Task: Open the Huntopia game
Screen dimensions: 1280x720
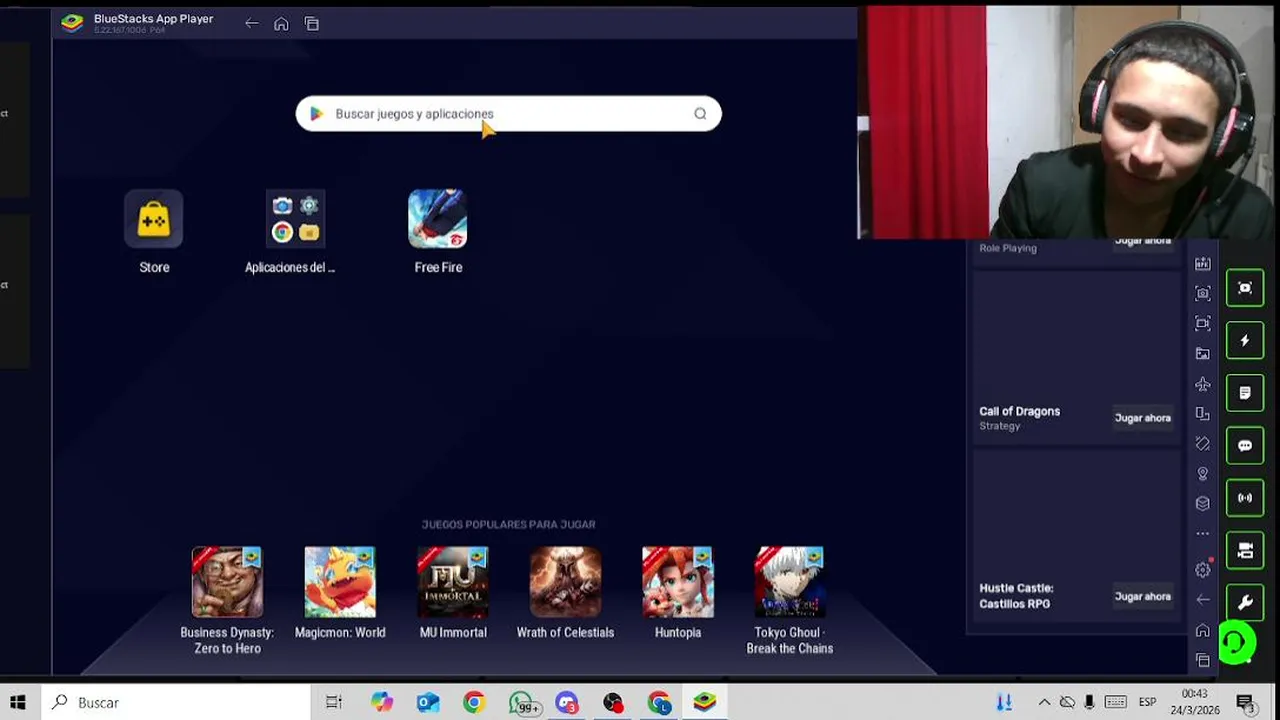Action: (x=678, y=582)
